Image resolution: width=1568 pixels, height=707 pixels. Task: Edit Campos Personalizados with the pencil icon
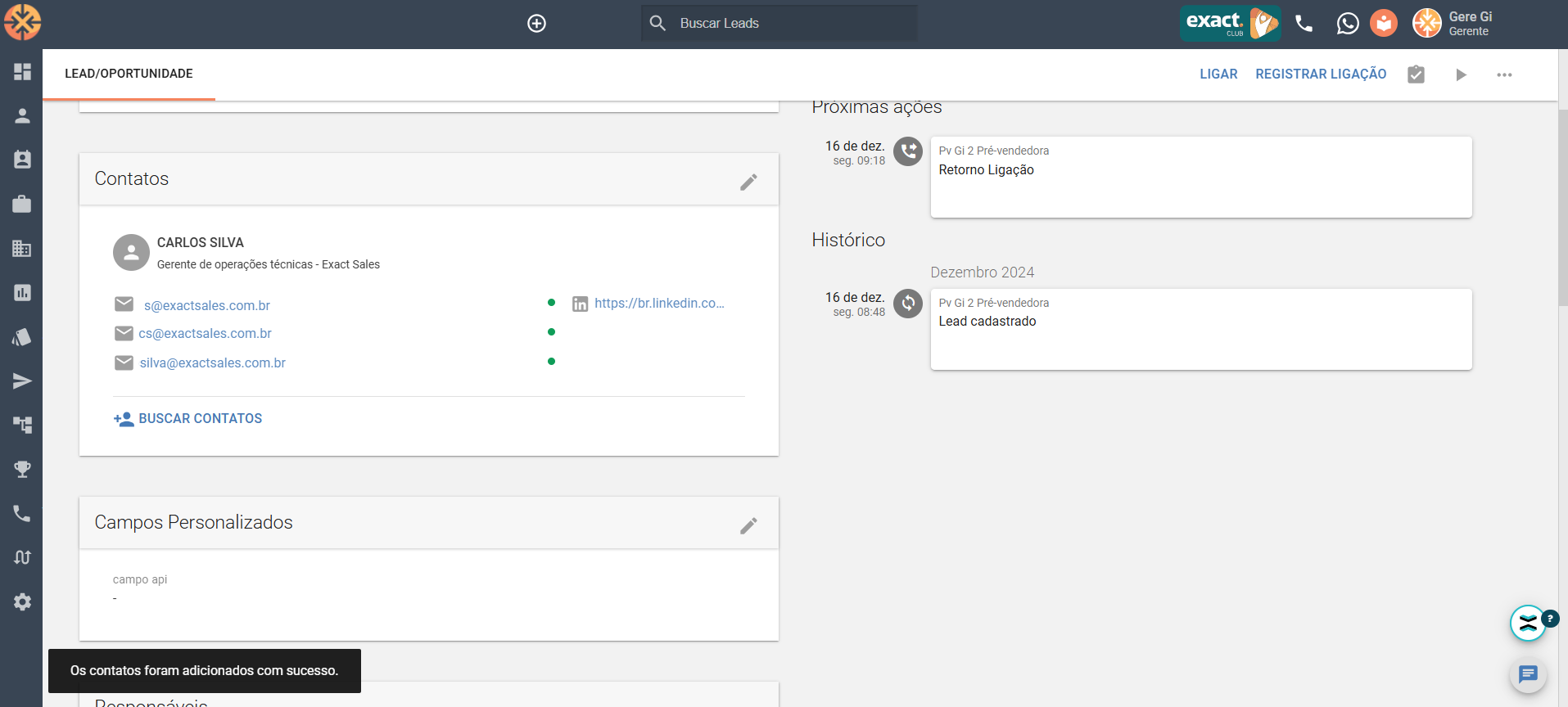click(748, 525)
